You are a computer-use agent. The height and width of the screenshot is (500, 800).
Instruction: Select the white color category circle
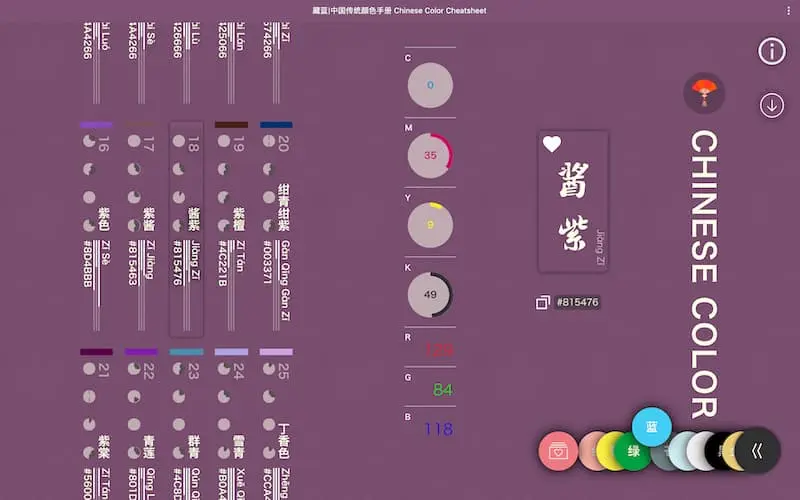pyautogui.click(x=697, y=451)
